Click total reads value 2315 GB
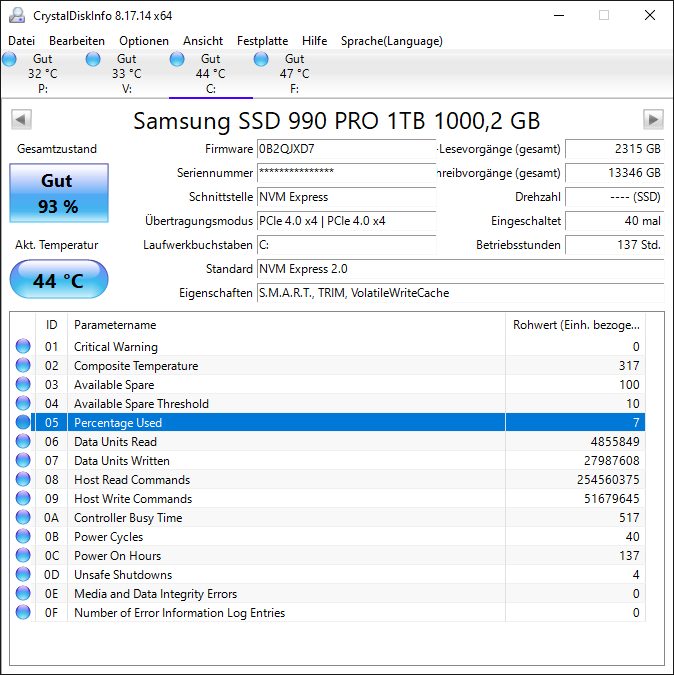The height and width of the screenshot is (675, 674). [615, 149]
